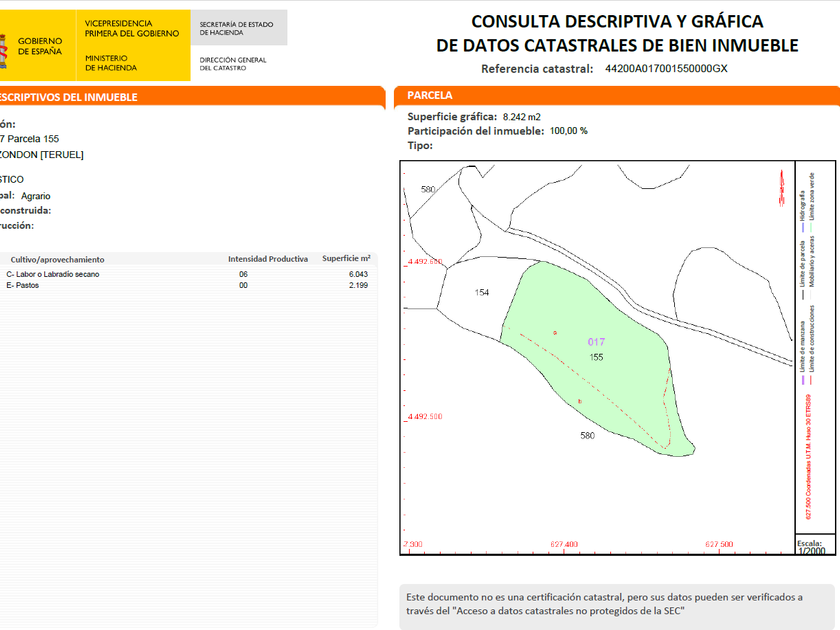Viewport: 840px width, 630px height.
Task: Click the red north arrow on map
Action: coord(779,187)
